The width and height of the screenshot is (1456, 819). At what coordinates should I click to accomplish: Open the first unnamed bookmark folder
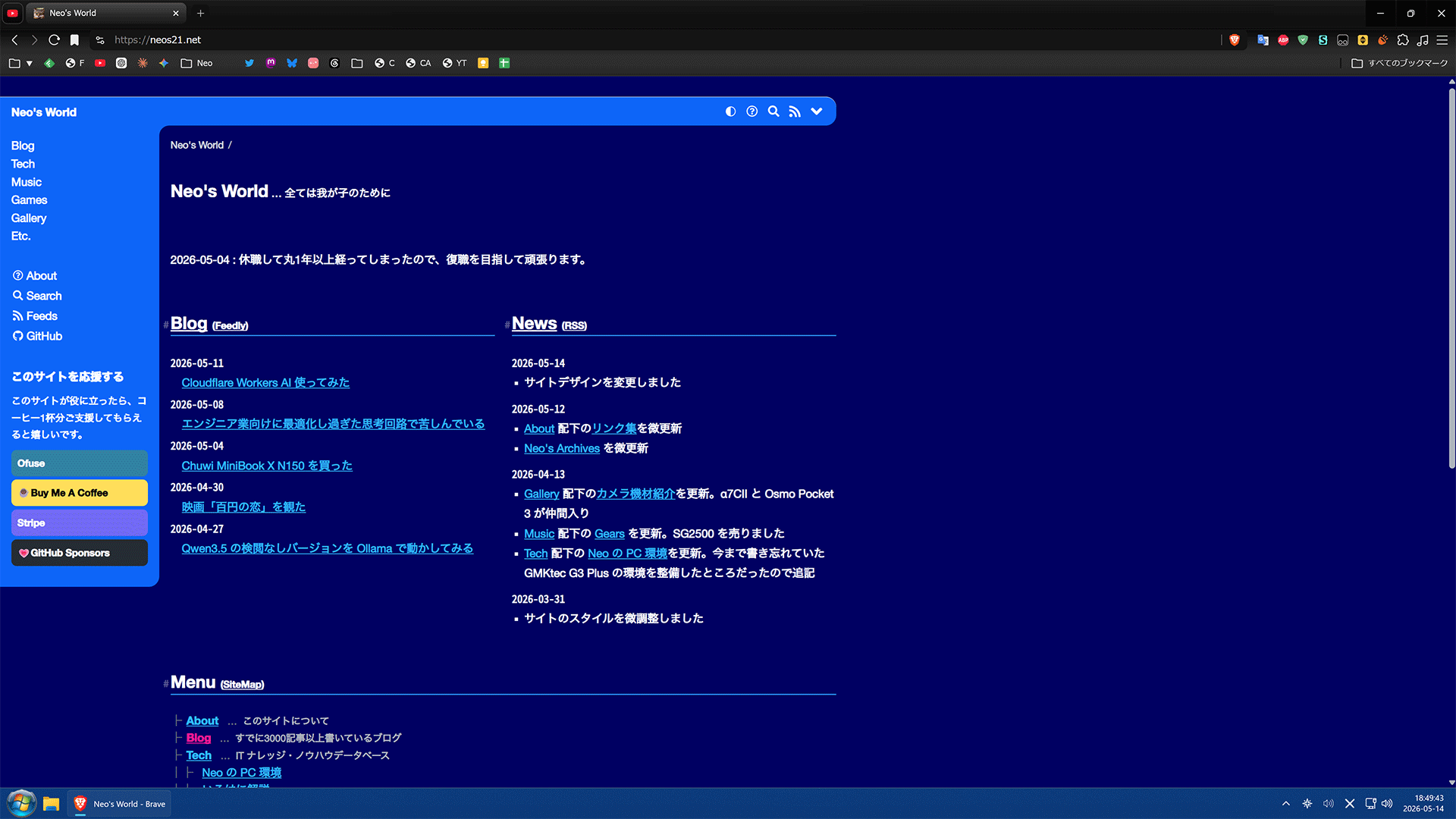[14, 63]
